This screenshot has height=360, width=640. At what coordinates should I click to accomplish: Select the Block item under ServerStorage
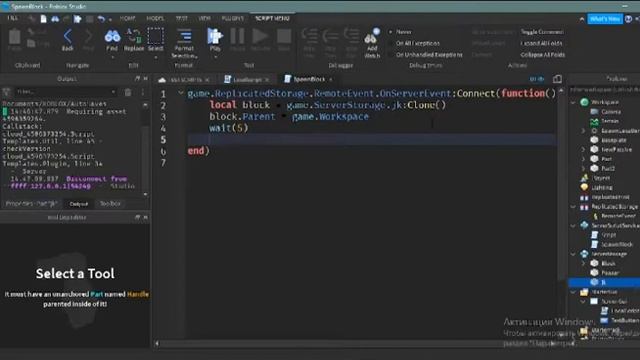coord(603,263)
